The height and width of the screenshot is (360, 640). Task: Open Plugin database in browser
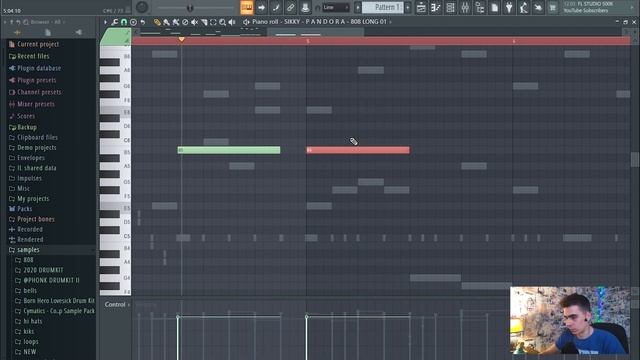click(x=35, y=68)
